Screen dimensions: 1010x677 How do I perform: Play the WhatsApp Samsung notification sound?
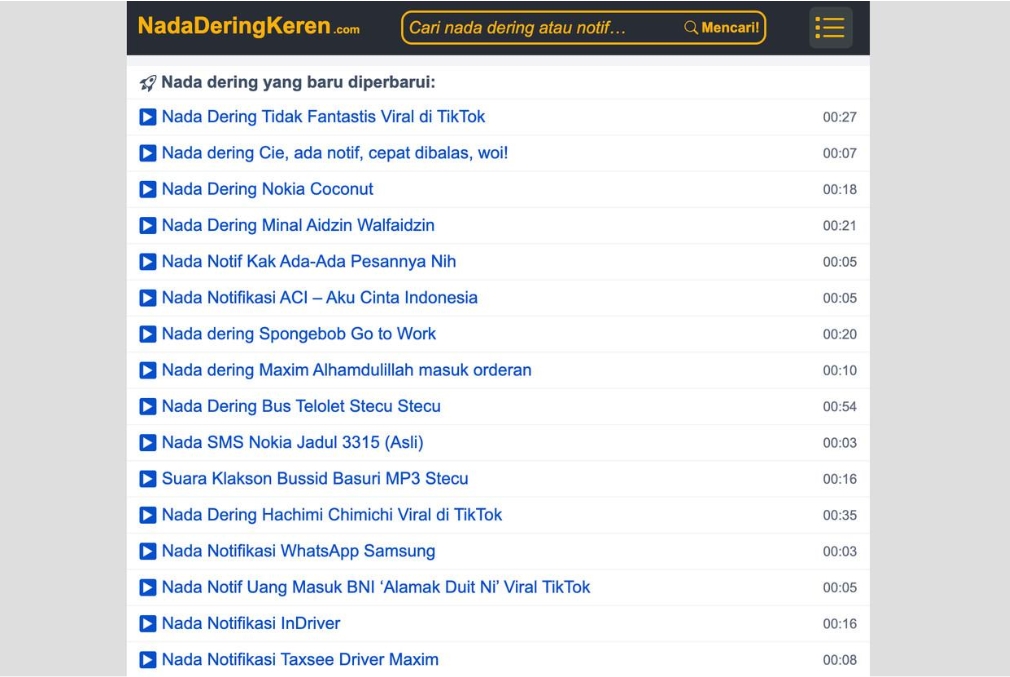click(x=148, y=551)
